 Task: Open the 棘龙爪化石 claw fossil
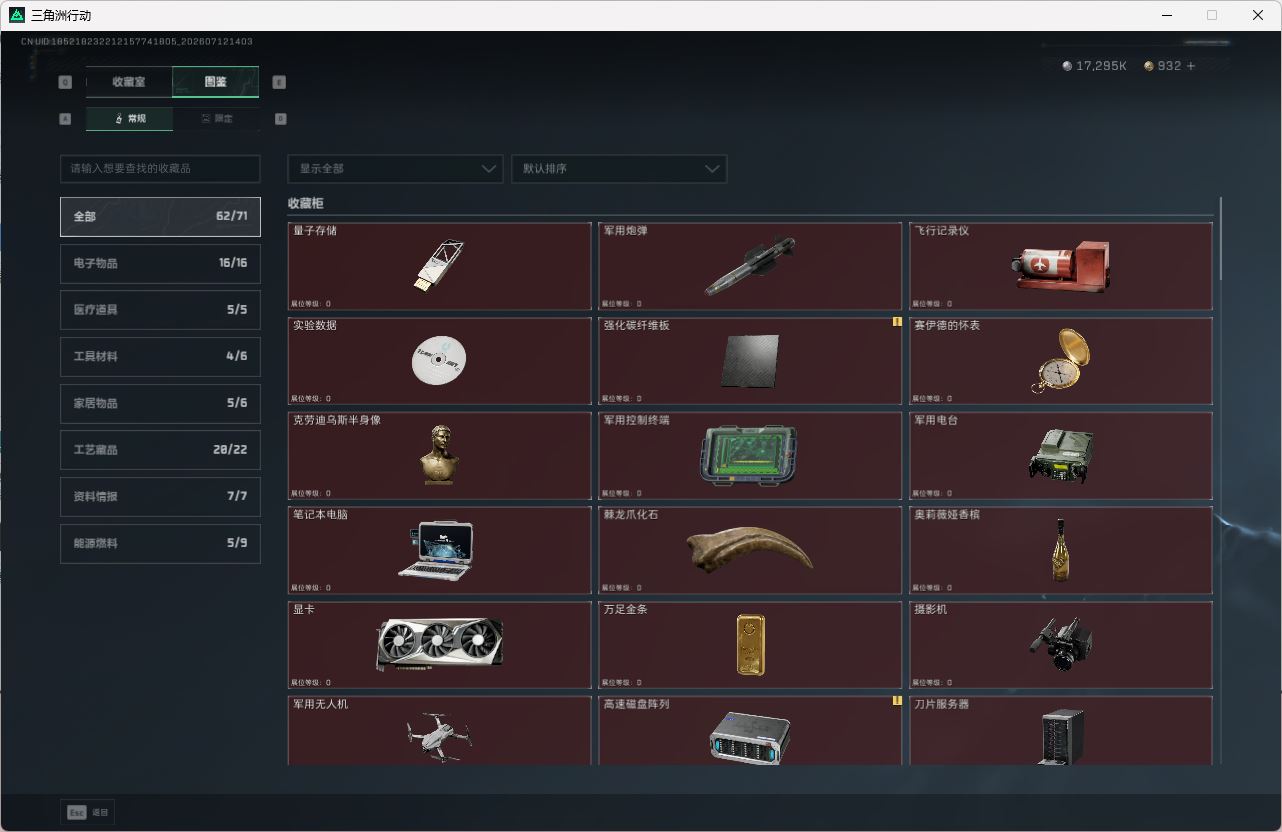(x=750, y=550)
